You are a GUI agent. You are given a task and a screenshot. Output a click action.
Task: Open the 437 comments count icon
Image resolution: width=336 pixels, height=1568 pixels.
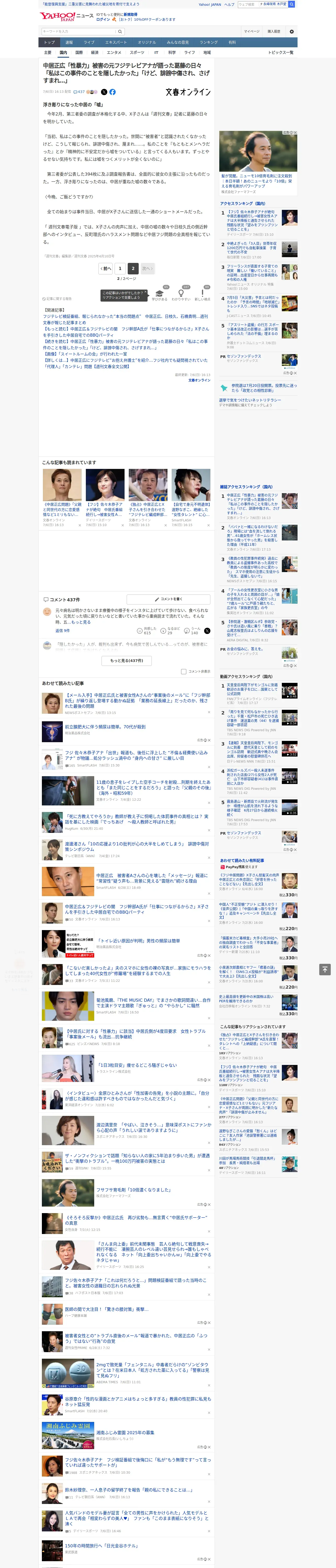point(79,92)
